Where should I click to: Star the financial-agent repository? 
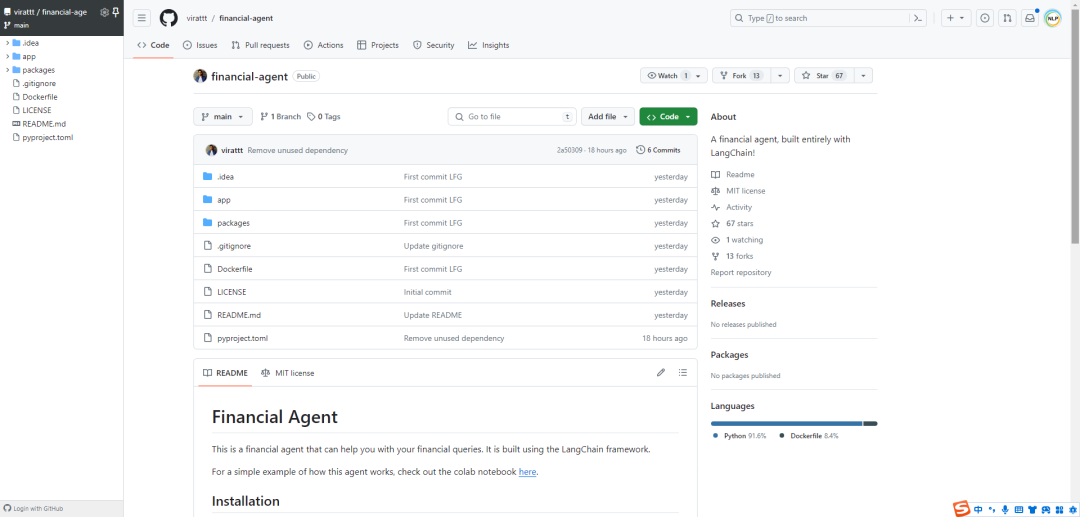(x=824, y=76)
